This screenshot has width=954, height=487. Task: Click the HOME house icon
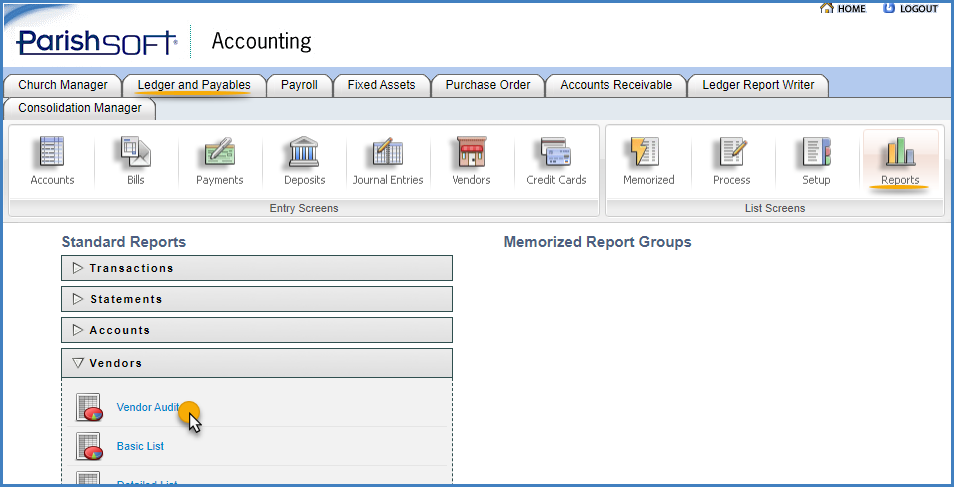point(826,8)
